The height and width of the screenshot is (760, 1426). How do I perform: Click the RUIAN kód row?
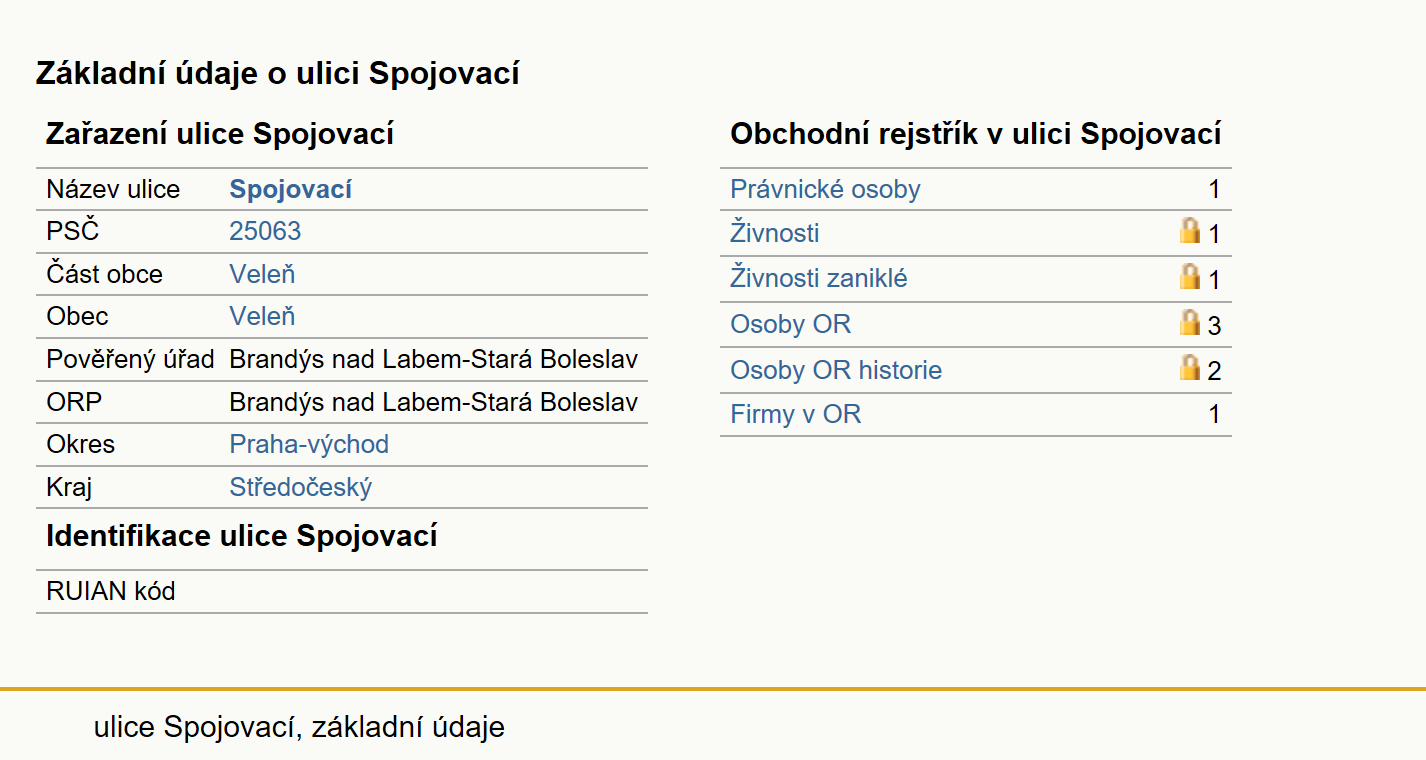pyautogui.click(x=342, y=591)
